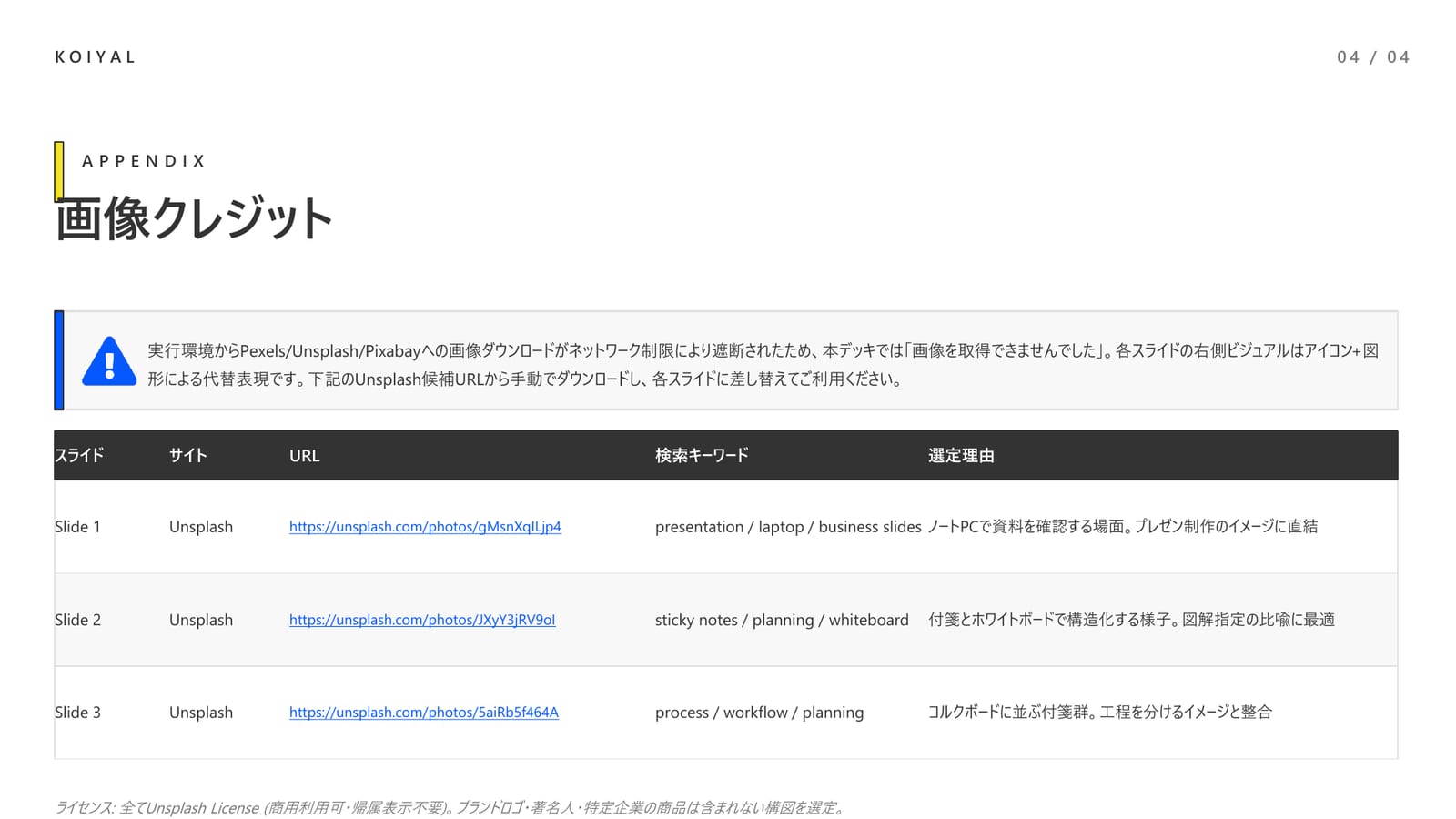Click the Unsplash cell in Slide 3 row
This screenshot has width=1456, height=819.
[x=201, y=713]
